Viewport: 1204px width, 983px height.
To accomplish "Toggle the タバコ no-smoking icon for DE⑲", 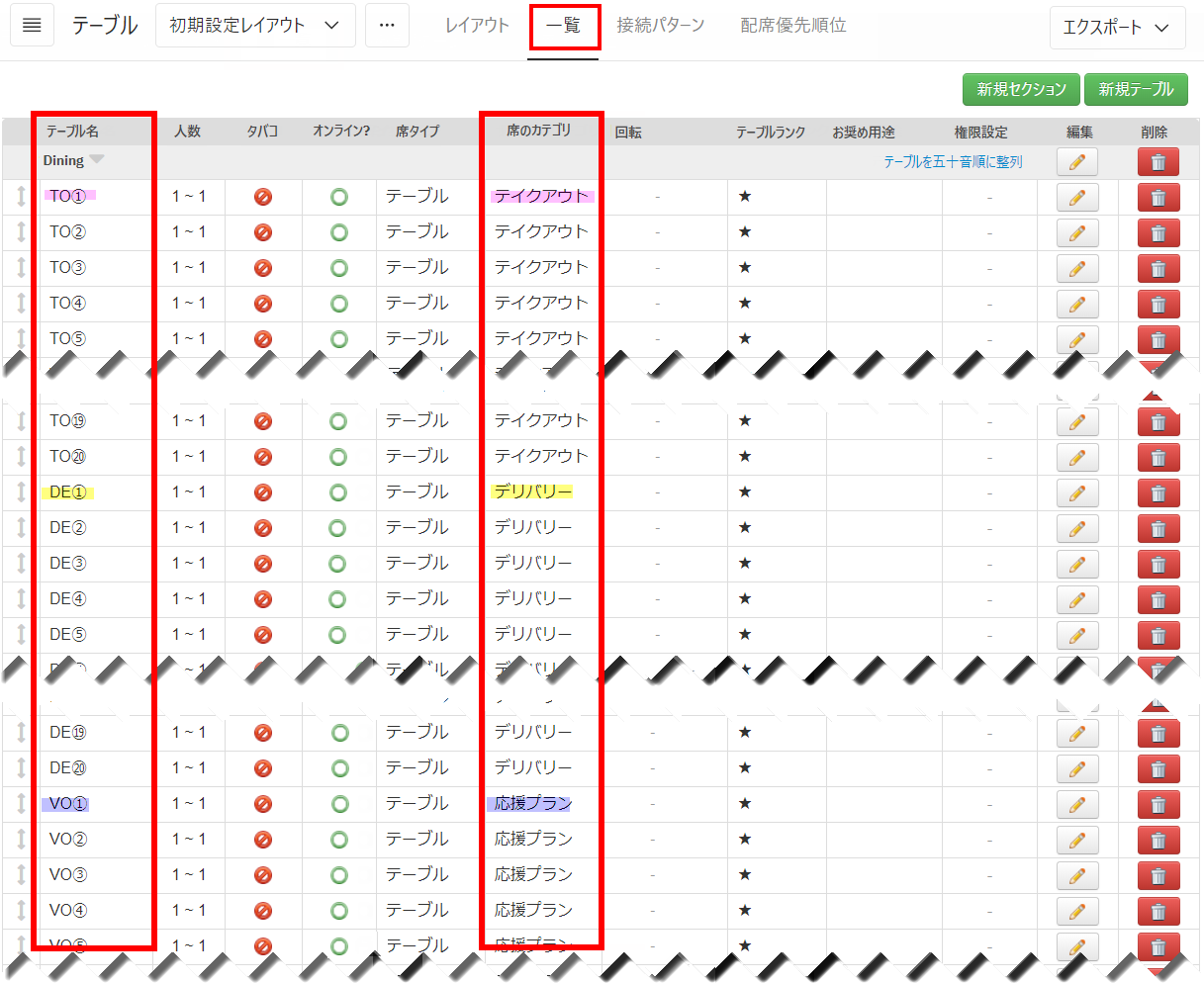I will (263, 733).
